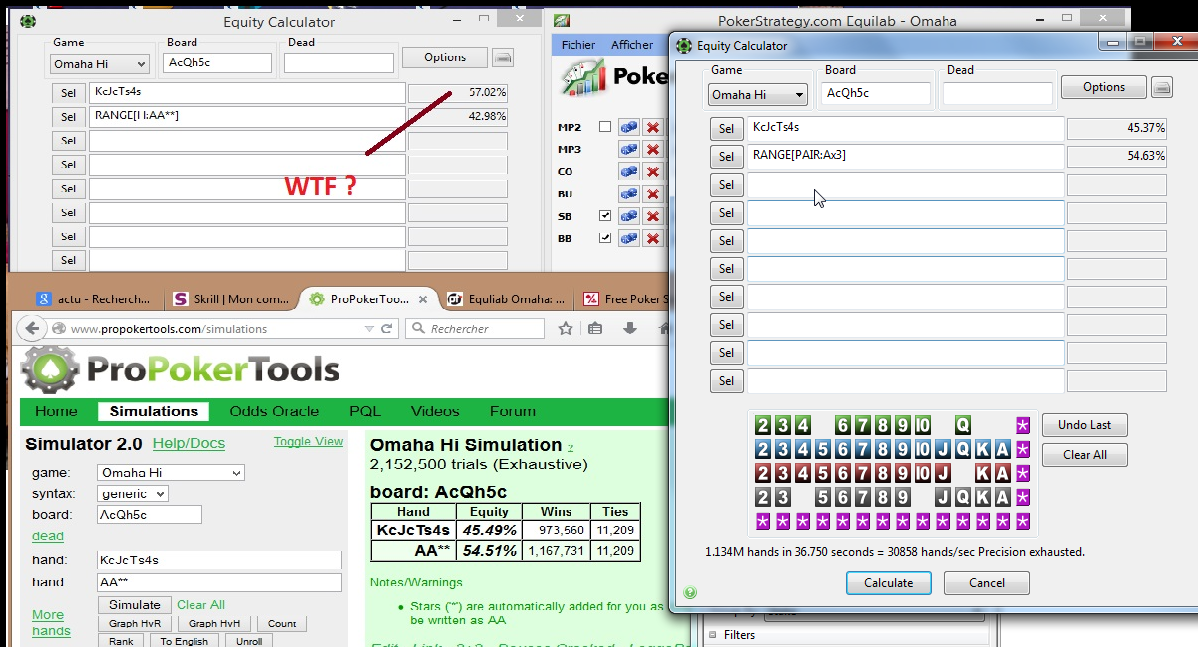Click the Calculate button
1198x647 pixels.
tap(889, 583)
